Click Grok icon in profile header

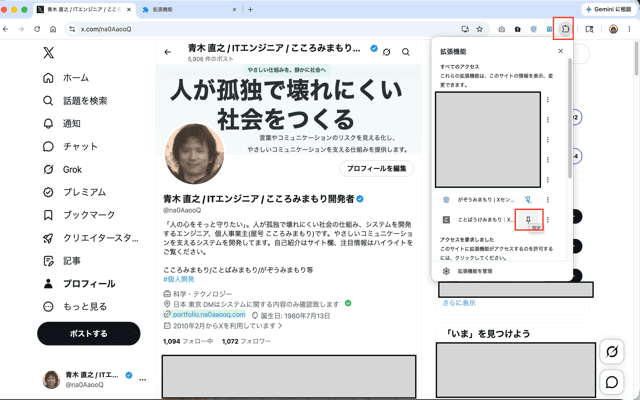click(387, 52)
